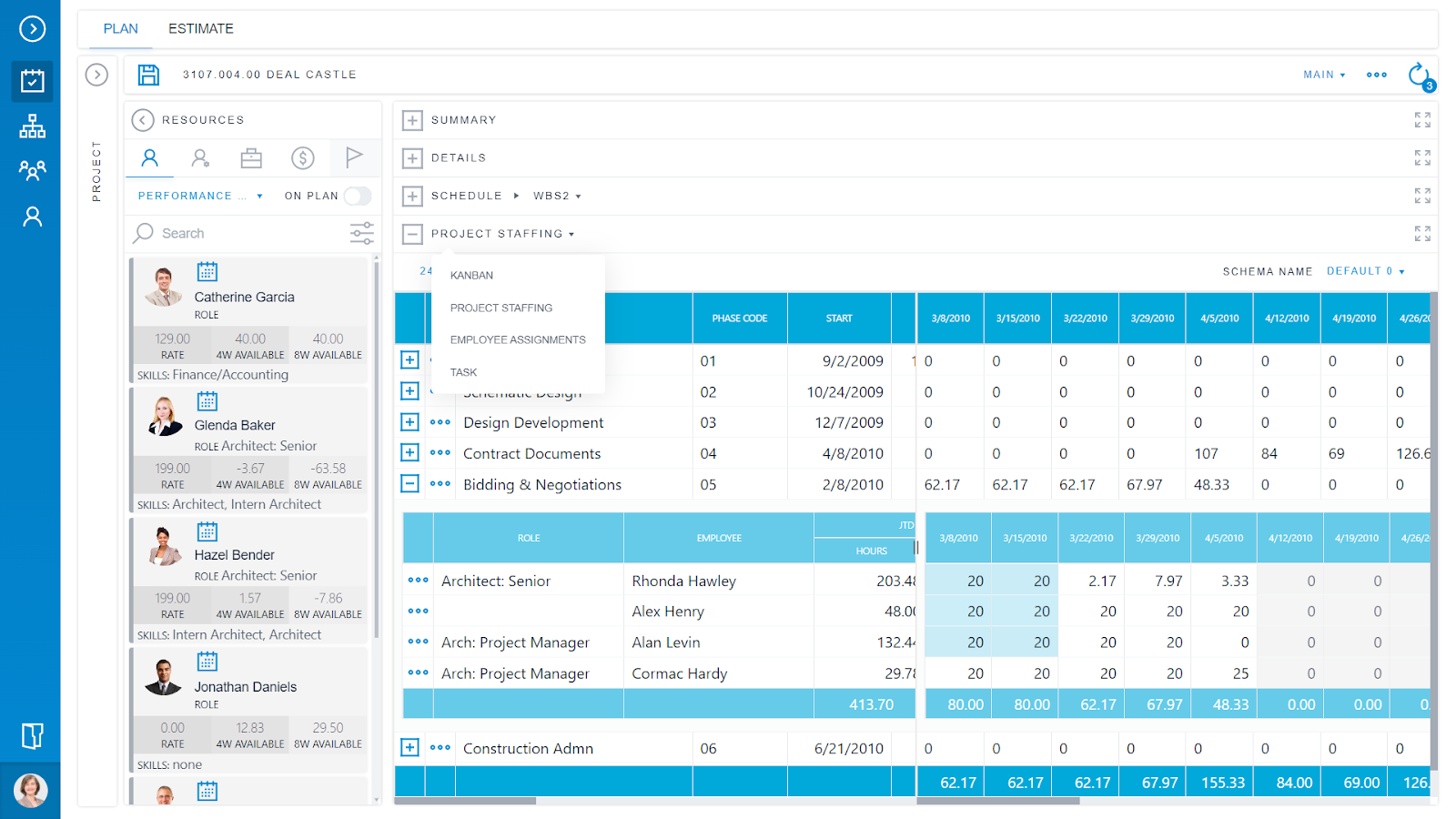Select the unassigned person-with-gear resource icon
The width and height of the screenshot is (1456, 819).
click(200, 157)
